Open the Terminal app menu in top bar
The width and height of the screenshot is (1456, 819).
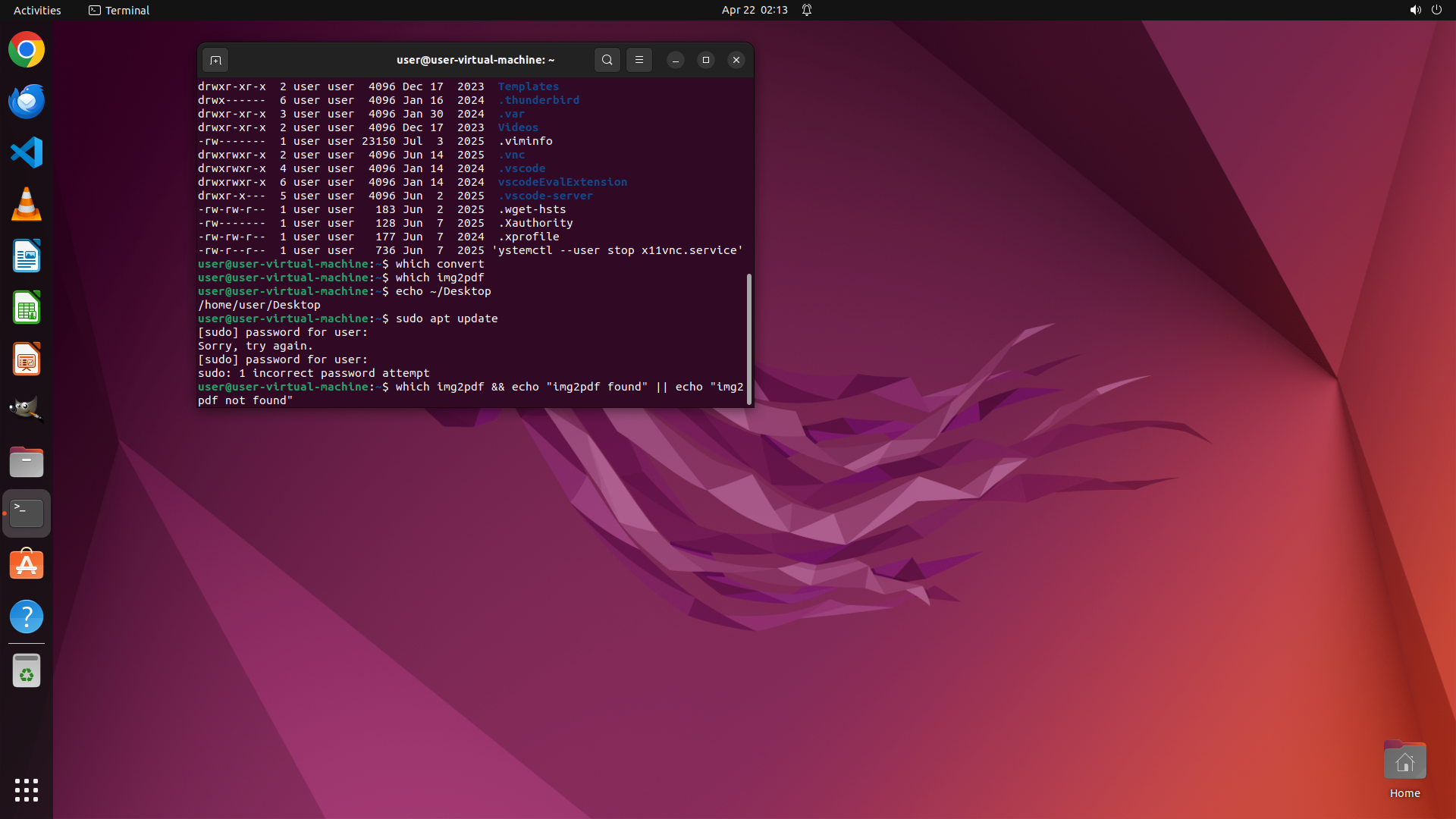[x=119, y=10]
